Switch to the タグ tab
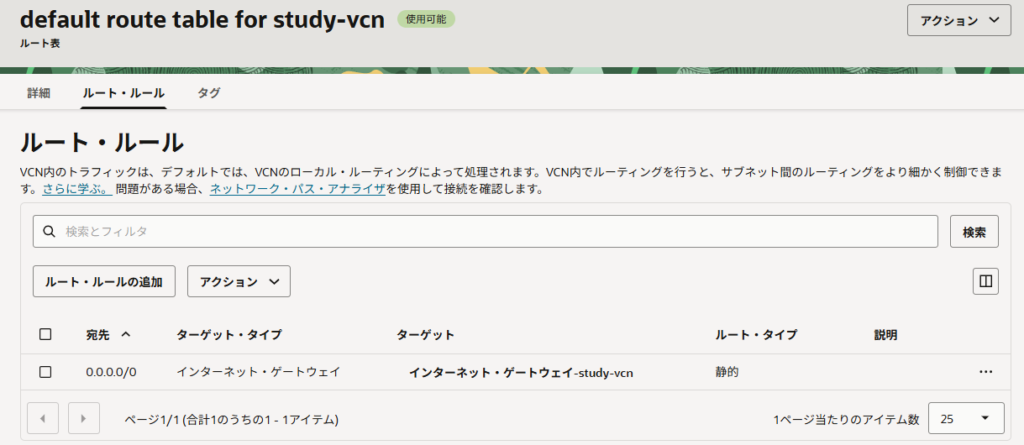Image resolution: width=1024 pixels, height=445 pixels. 209,92
